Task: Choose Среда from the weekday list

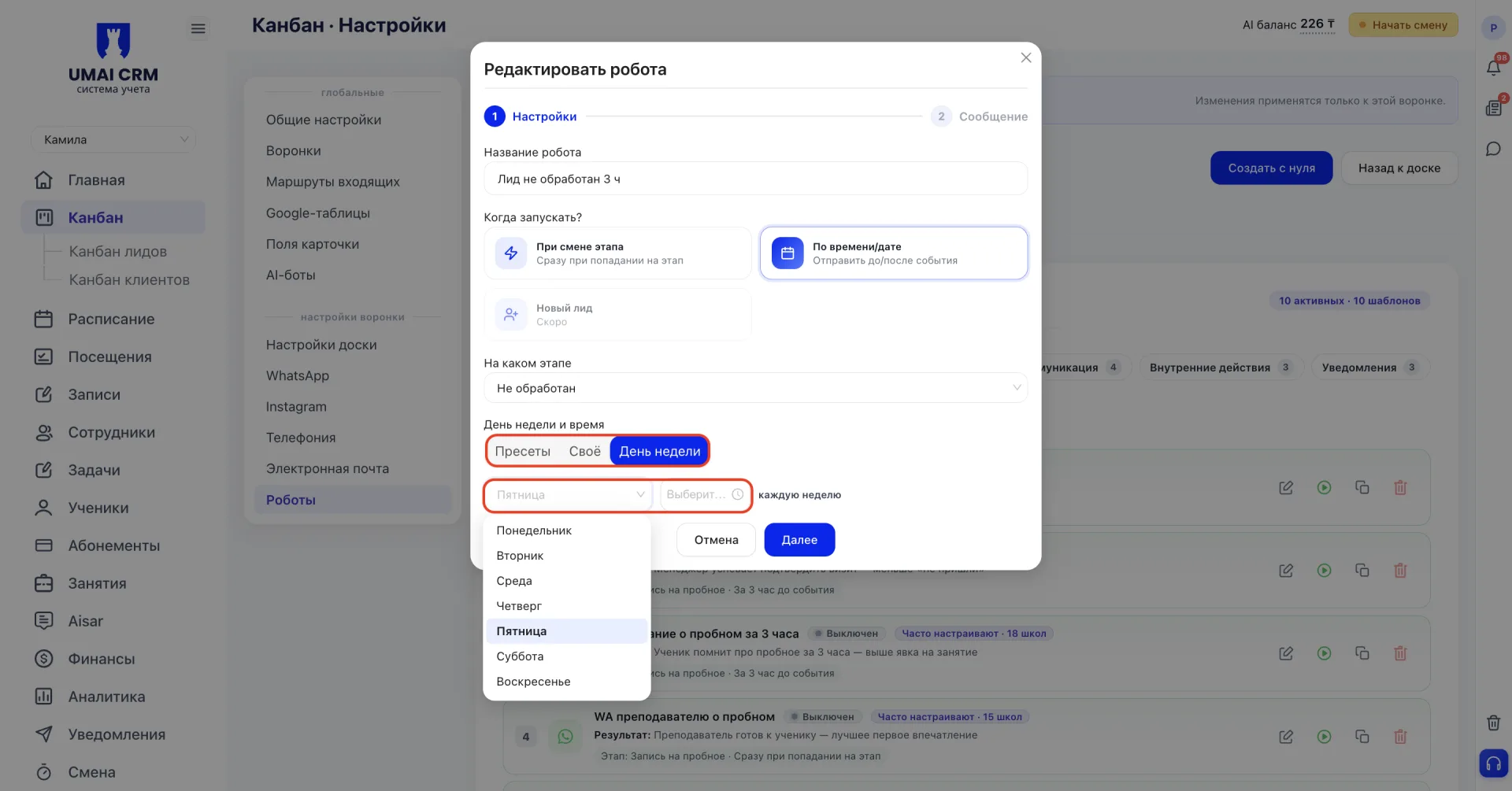Action: (x=567, y=581)
